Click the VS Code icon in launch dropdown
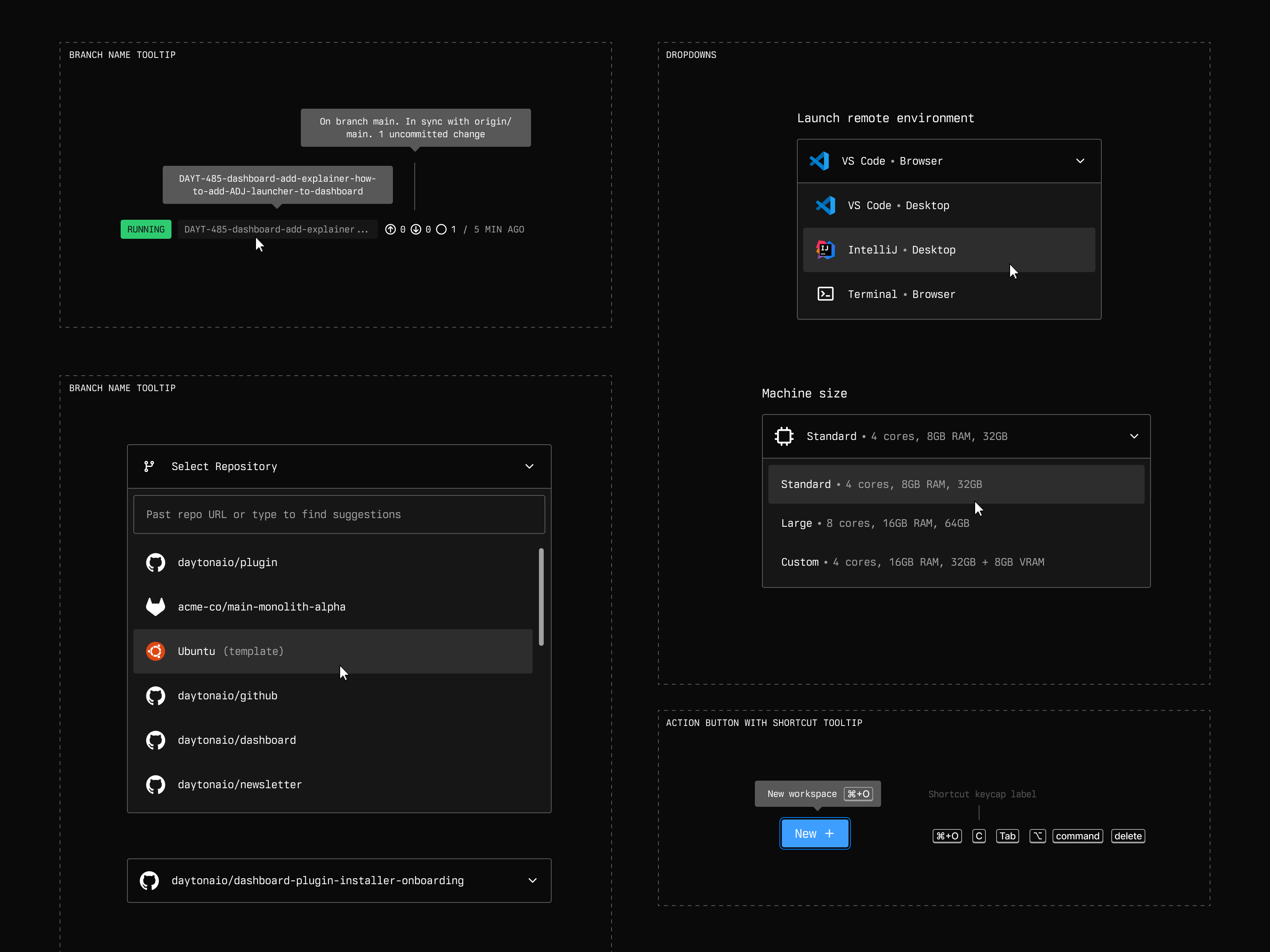 pyautogui.click(x=820, y=161)
